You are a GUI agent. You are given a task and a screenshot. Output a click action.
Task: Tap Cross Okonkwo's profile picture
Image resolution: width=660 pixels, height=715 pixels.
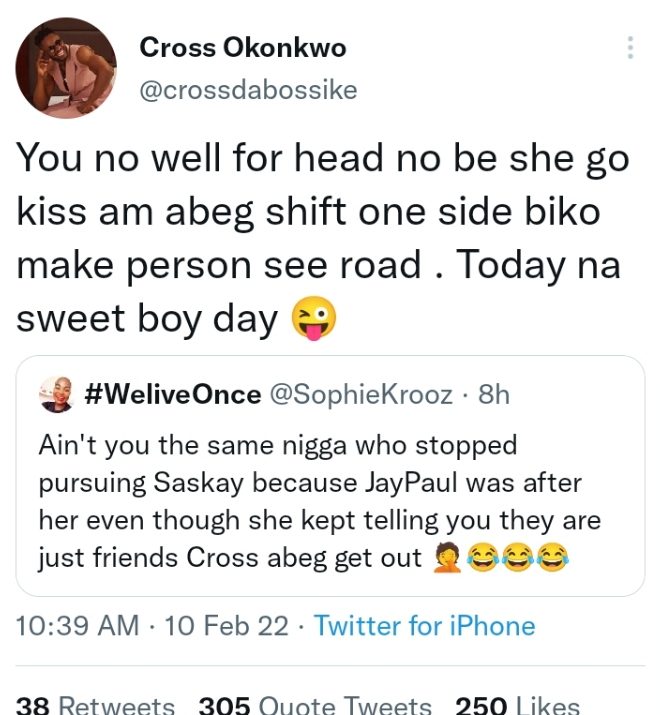coord(65,68)
